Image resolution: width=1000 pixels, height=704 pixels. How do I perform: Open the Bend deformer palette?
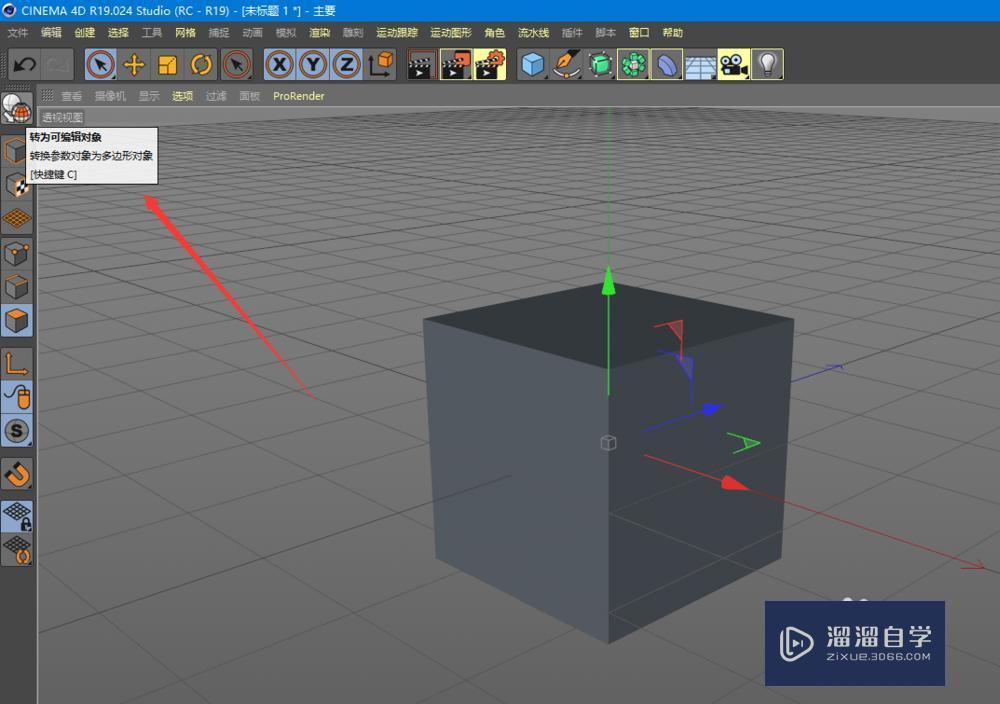pos(666,64)
